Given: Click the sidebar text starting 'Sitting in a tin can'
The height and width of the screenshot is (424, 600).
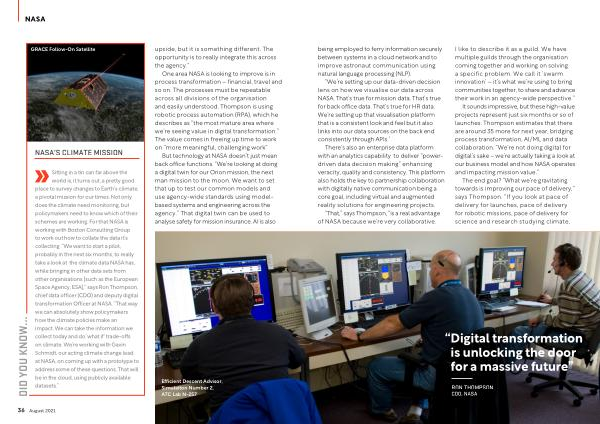Looking at the screenshot, I should [x=86, y=279].
